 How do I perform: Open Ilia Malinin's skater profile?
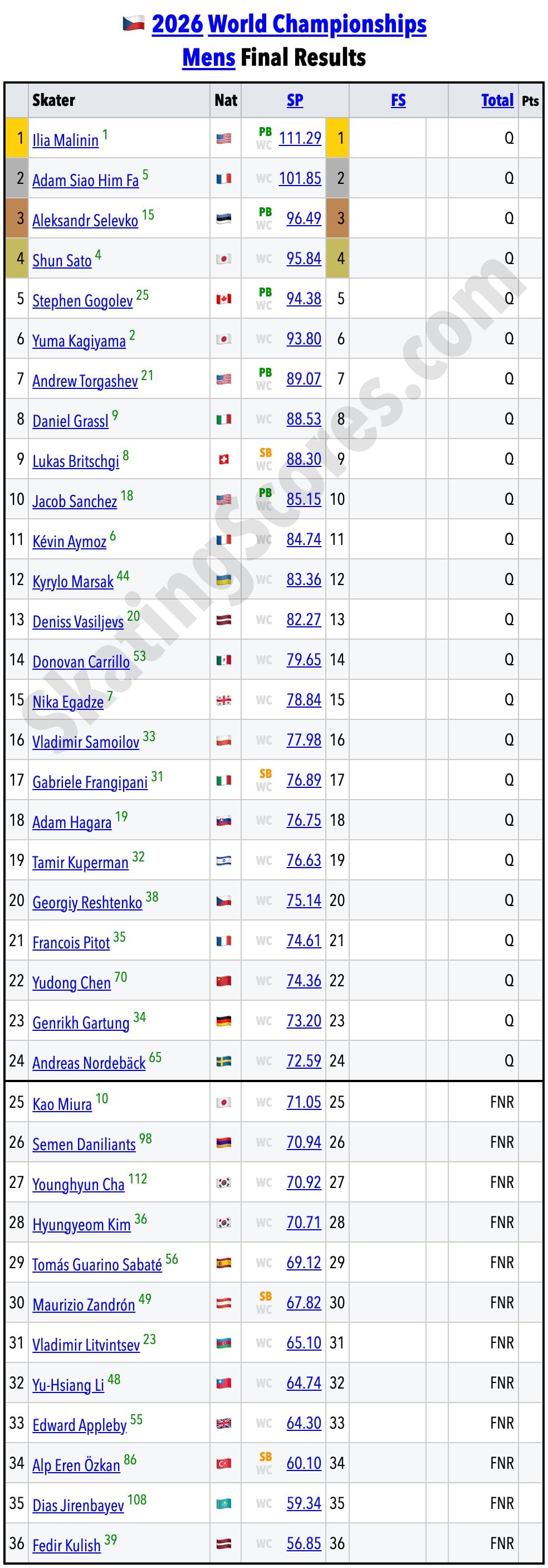(65, 140)
